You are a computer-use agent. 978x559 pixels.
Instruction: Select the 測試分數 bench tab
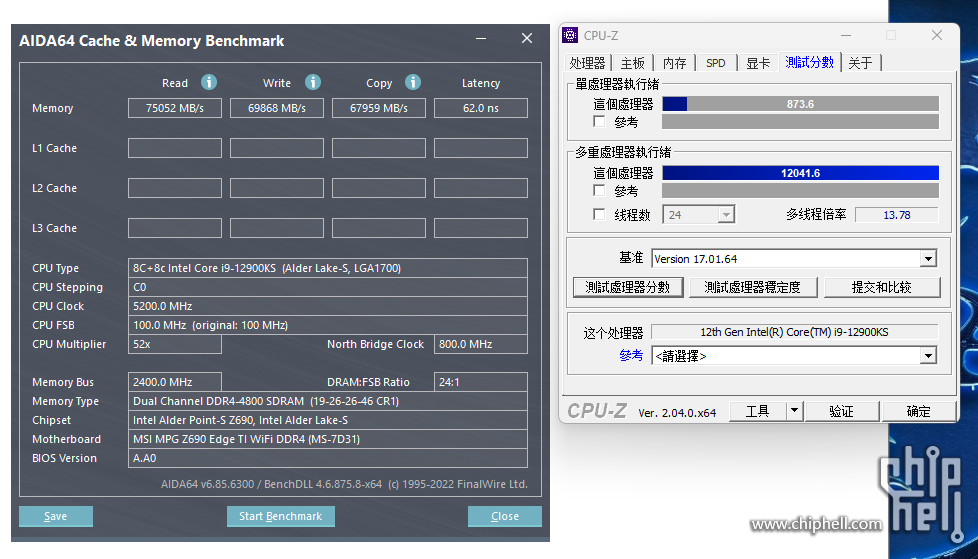[x=810, y=62]
